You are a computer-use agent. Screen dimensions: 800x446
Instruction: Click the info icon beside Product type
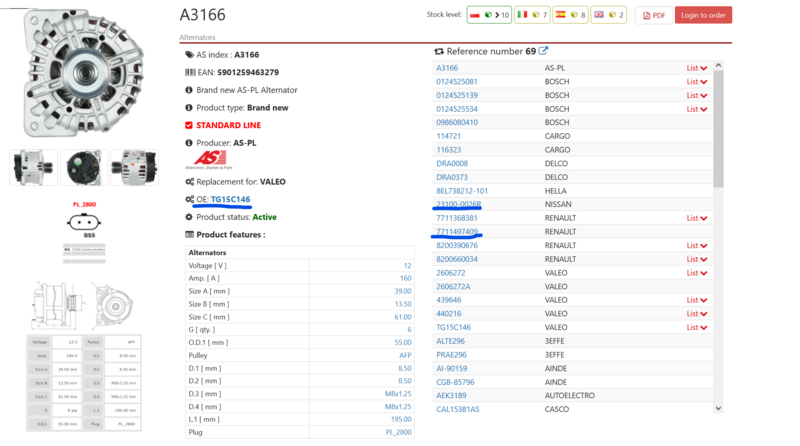(x=189, y=108)
